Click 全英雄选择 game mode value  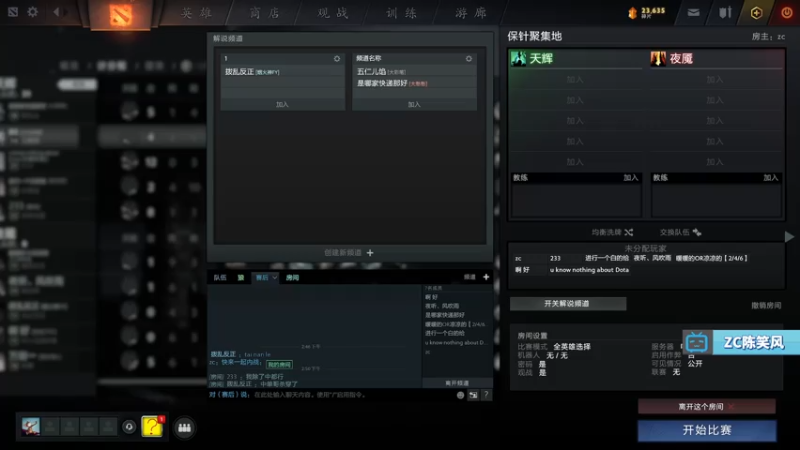click(572, 346)
